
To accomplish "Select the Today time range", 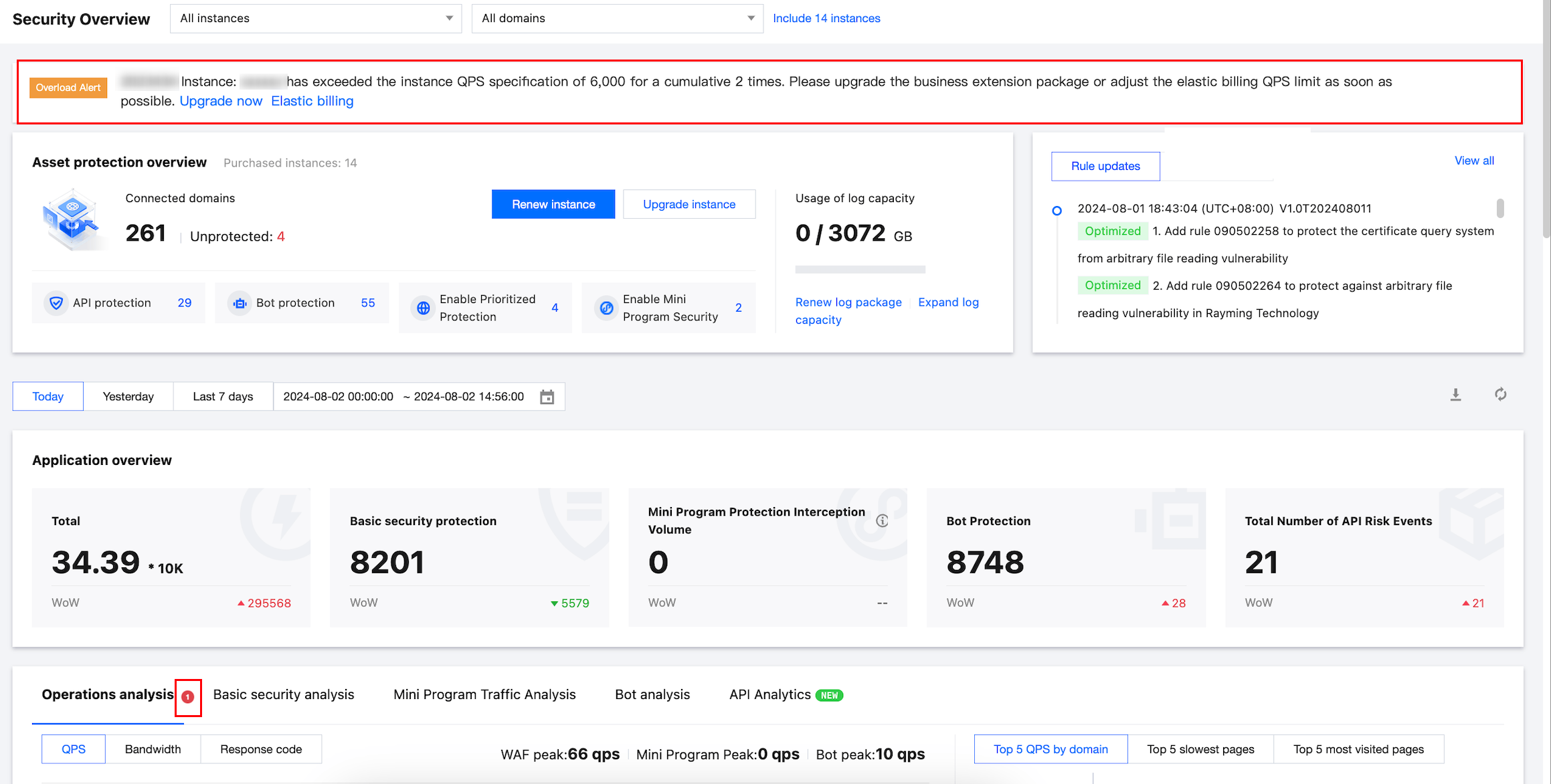I will [x=48, y=397].
